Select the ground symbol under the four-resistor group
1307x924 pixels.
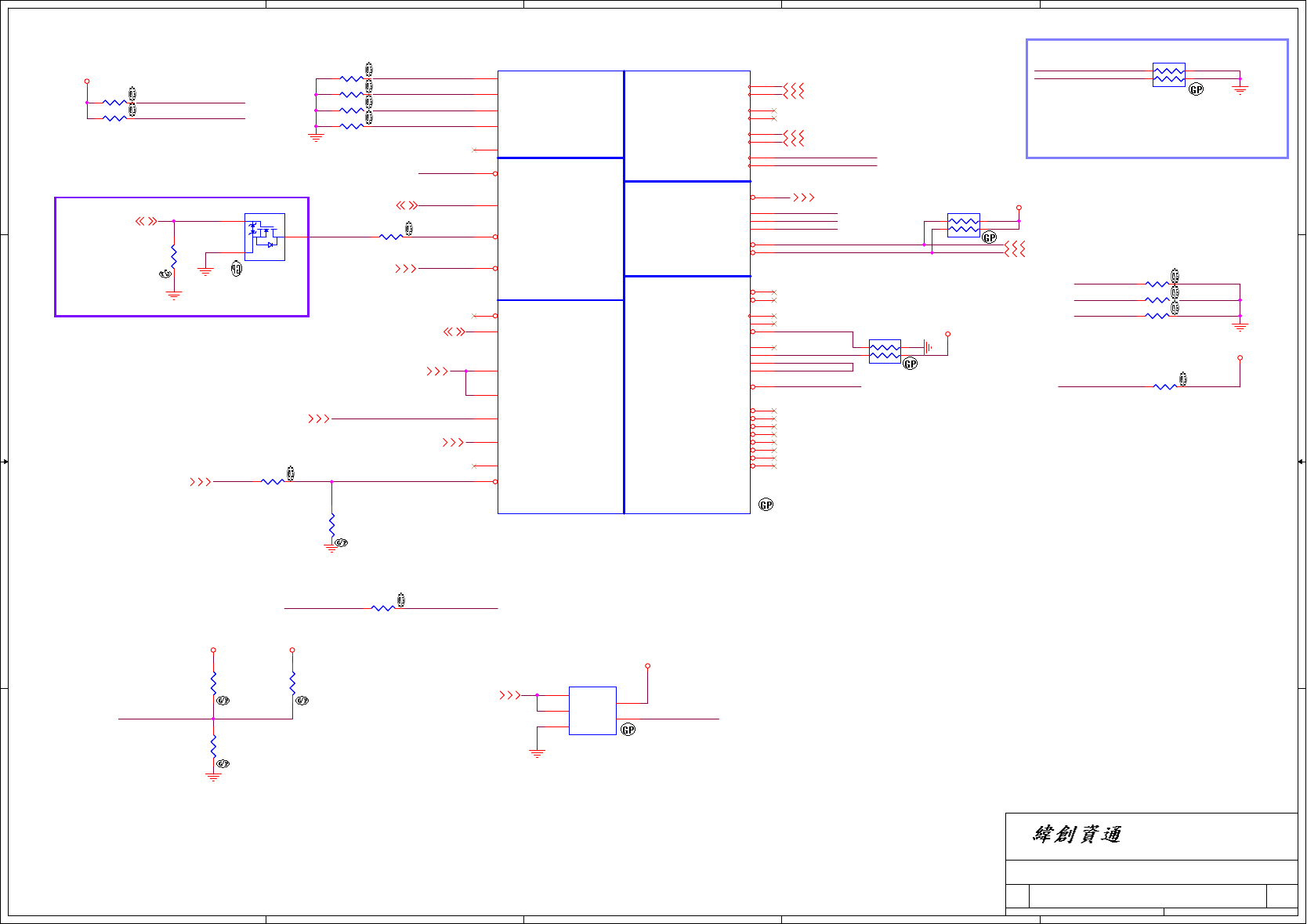coord(316,138)
